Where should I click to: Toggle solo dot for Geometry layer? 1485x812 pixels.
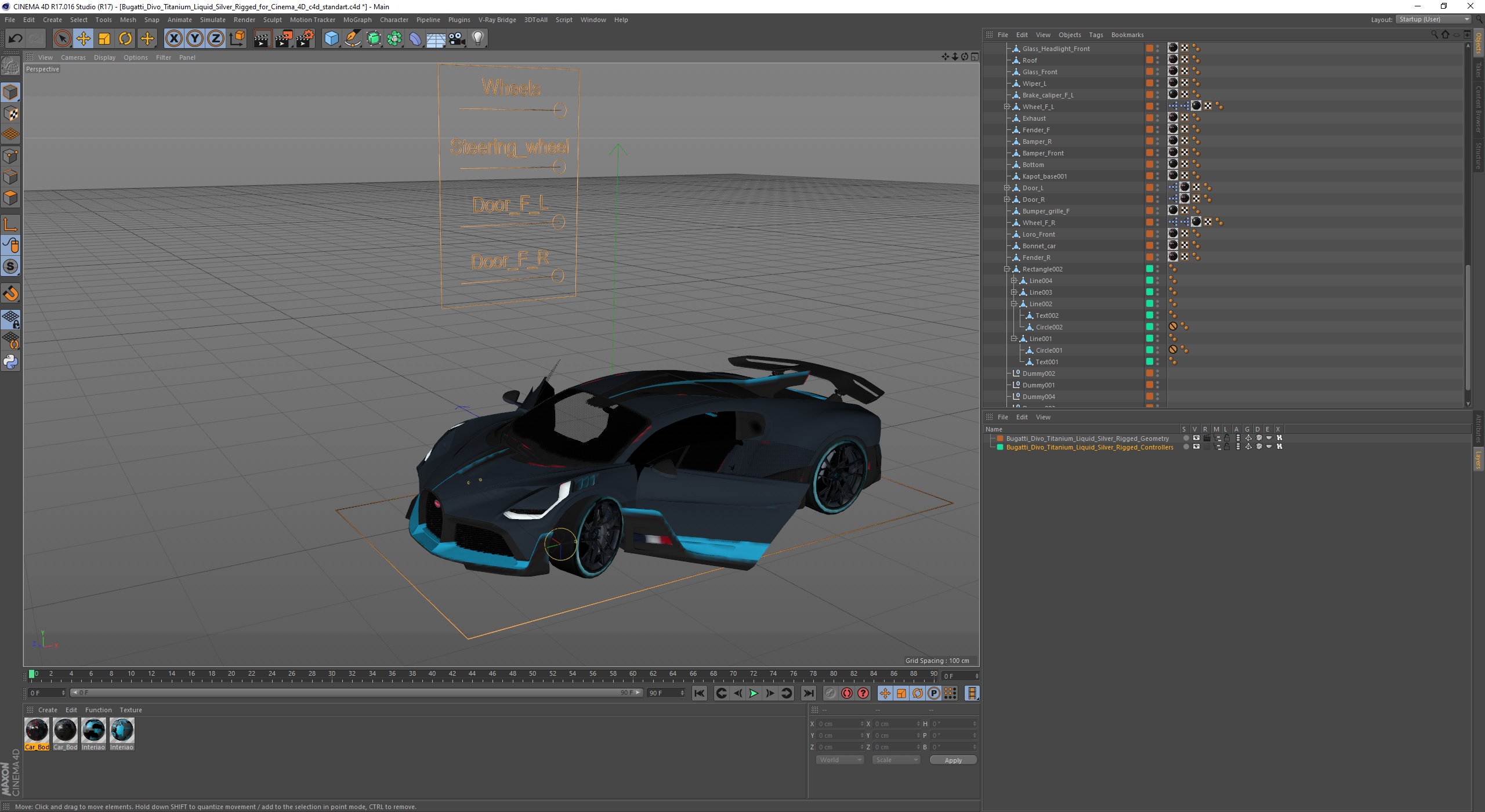tap(1186, 438)
